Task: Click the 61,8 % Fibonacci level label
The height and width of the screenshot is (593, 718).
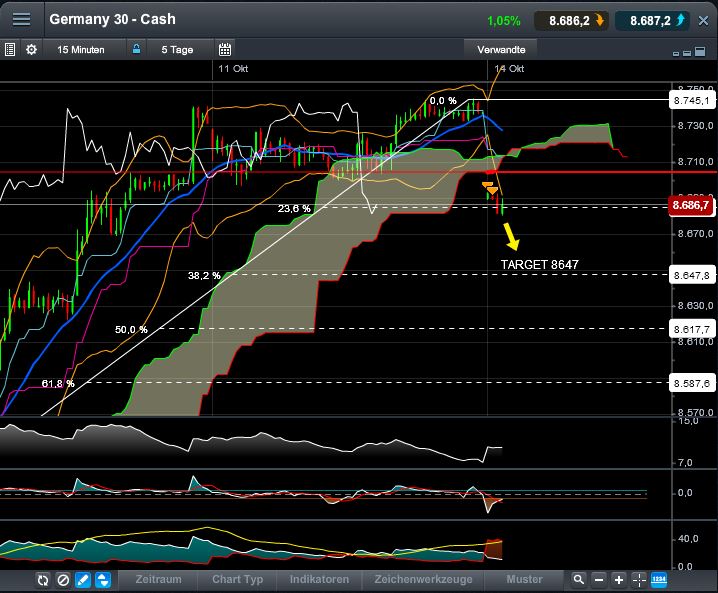Action: tap(58, 384)
